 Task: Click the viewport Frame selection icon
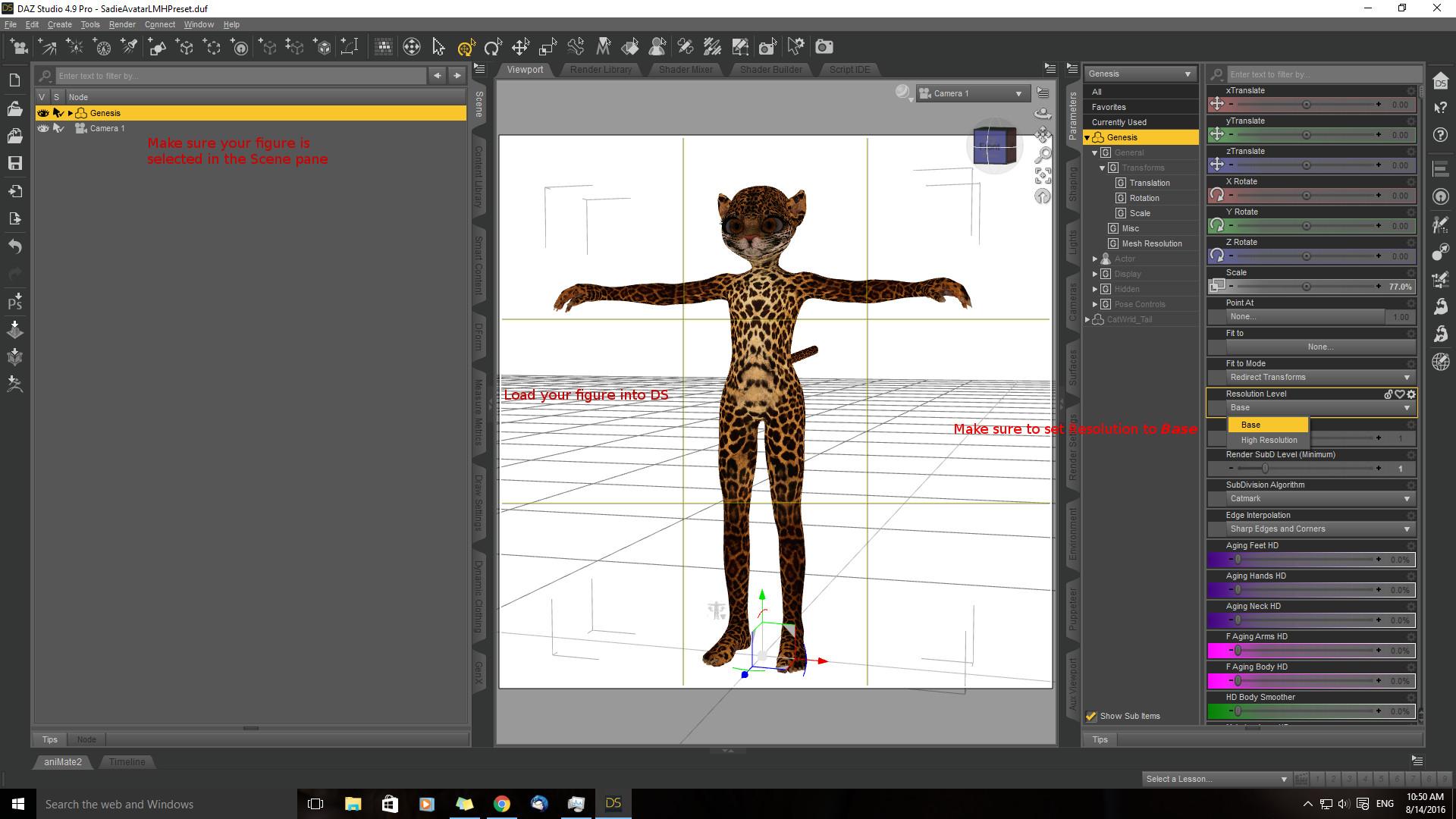(x=1043, y=176)
